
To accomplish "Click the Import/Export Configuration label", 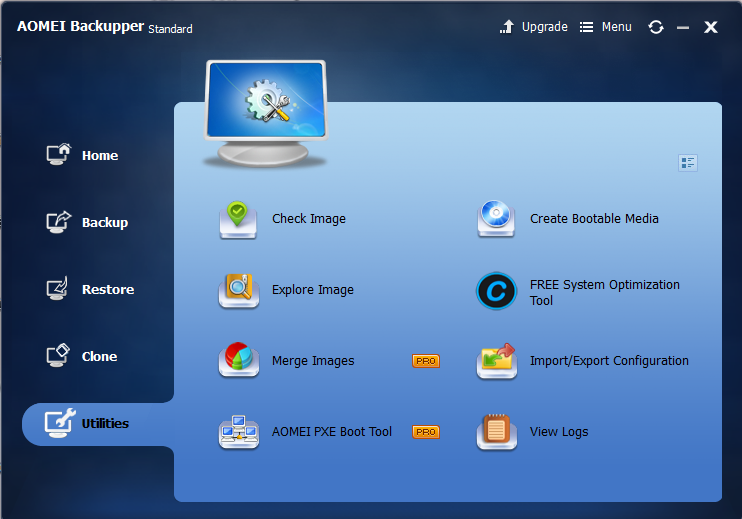I will (x=609, y=361).
